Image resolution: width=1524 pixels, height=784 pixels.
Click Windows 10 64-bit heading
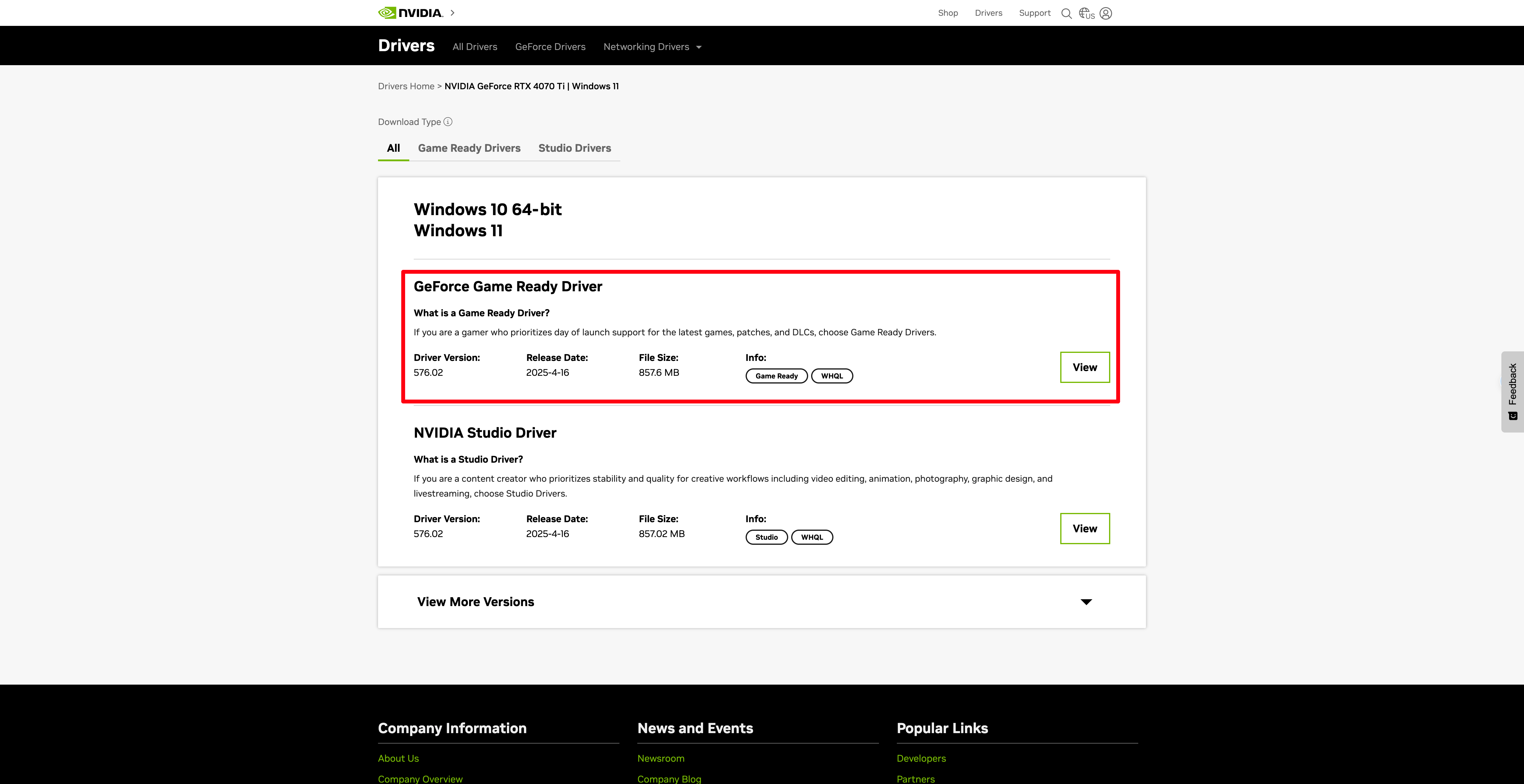(488, 209)
